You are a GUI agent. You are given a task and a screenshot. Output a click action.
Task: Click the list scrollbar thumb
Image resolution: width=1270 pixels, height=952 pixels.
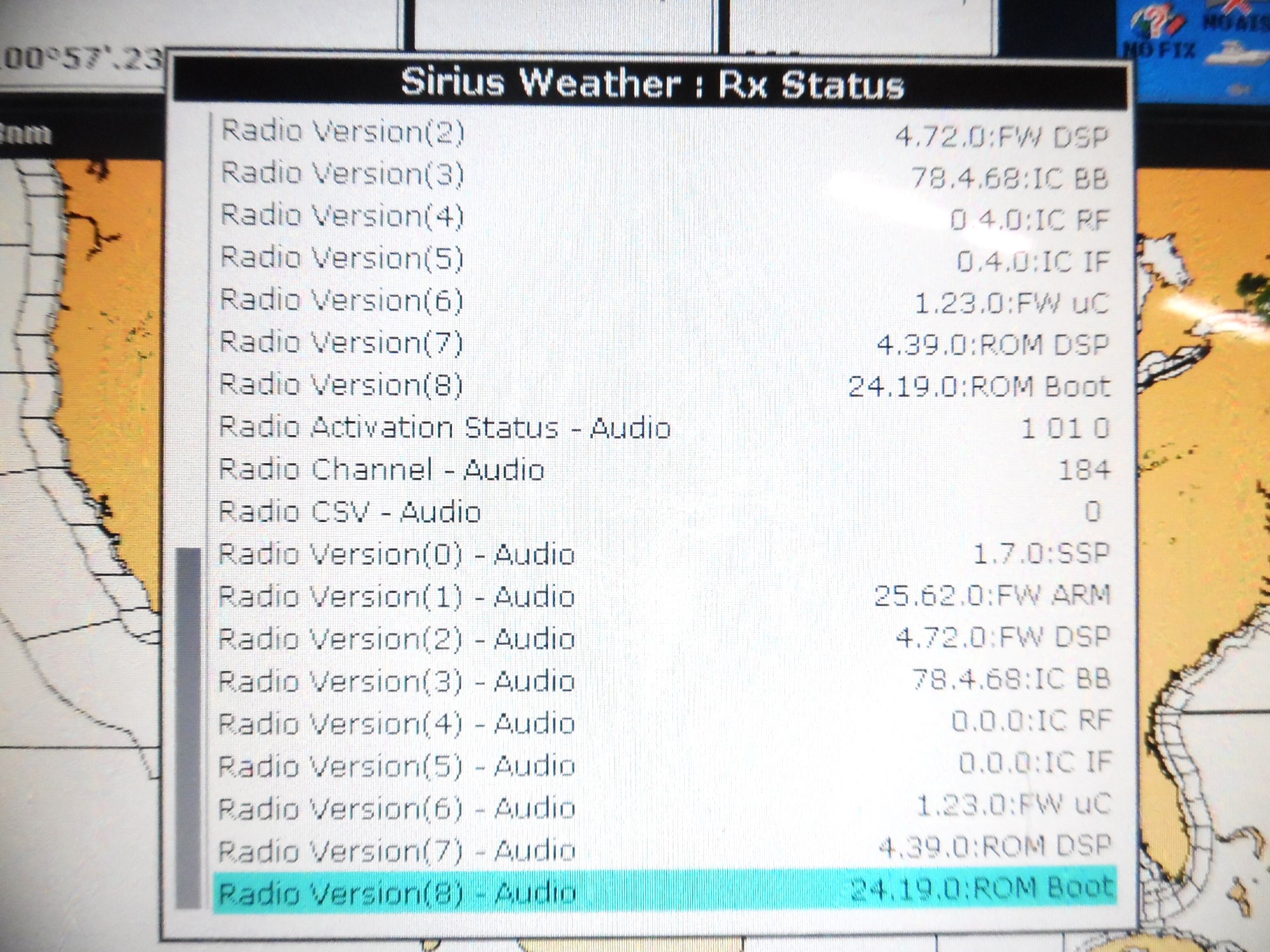[188, 727]
